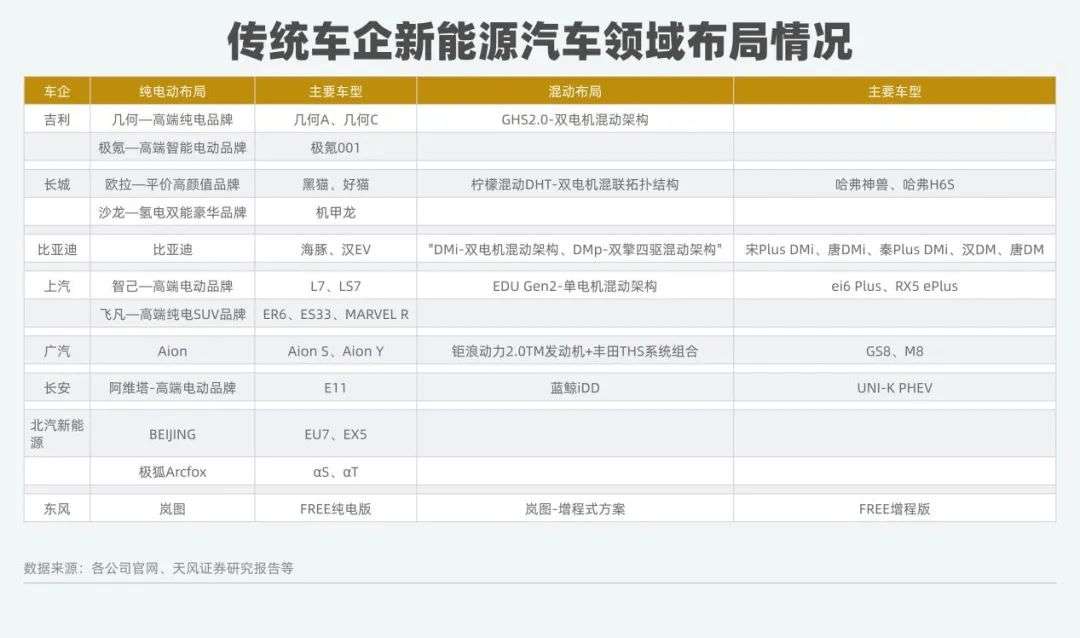Image resolution: width=1080 pixels, height=638 pixels.
Task: Click 比亚迪 in the 纯电动布局 column
Action: pyautogui.click(x=172, y=249)
